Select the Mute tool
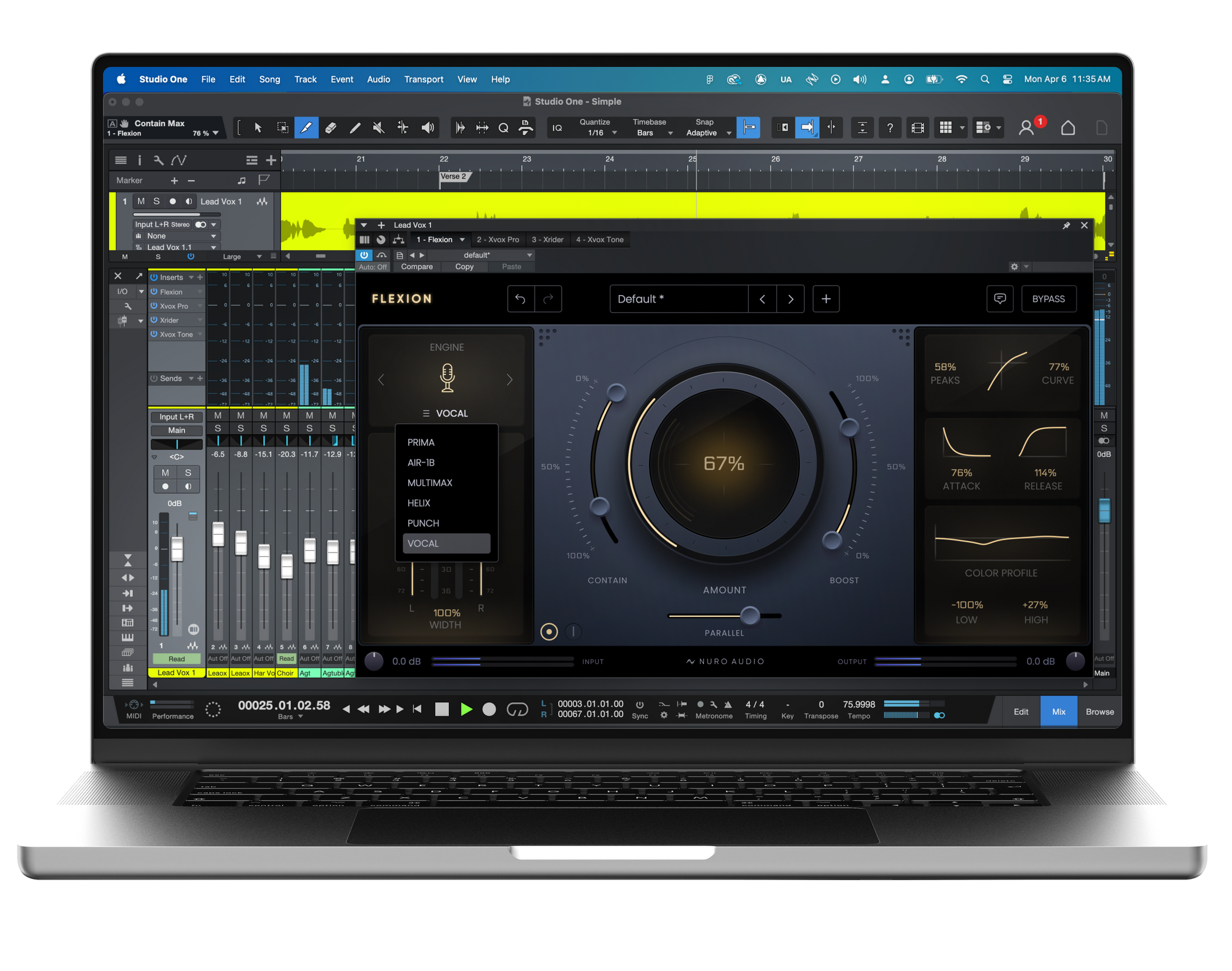 pos(378,127)
